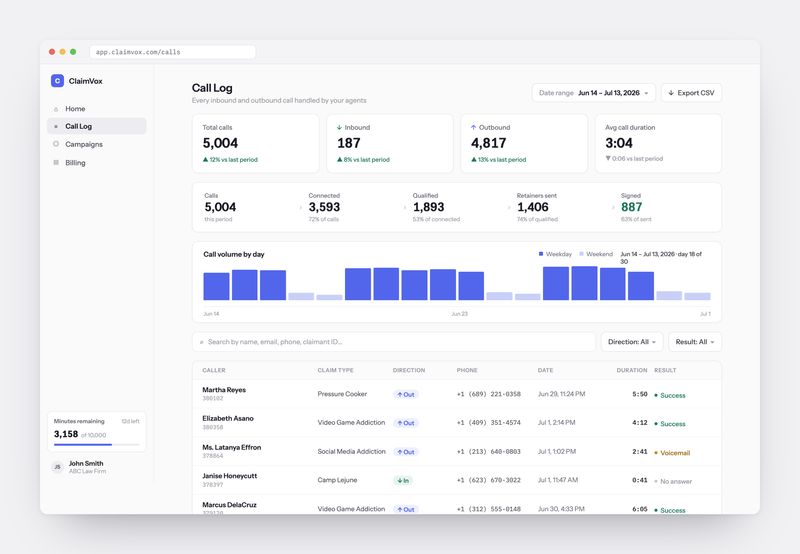Image resolution: width=800 pixels, height=554 pixels.
Task: Click phone +1 (409) 351-4574
Action: (x=489, y=423)
